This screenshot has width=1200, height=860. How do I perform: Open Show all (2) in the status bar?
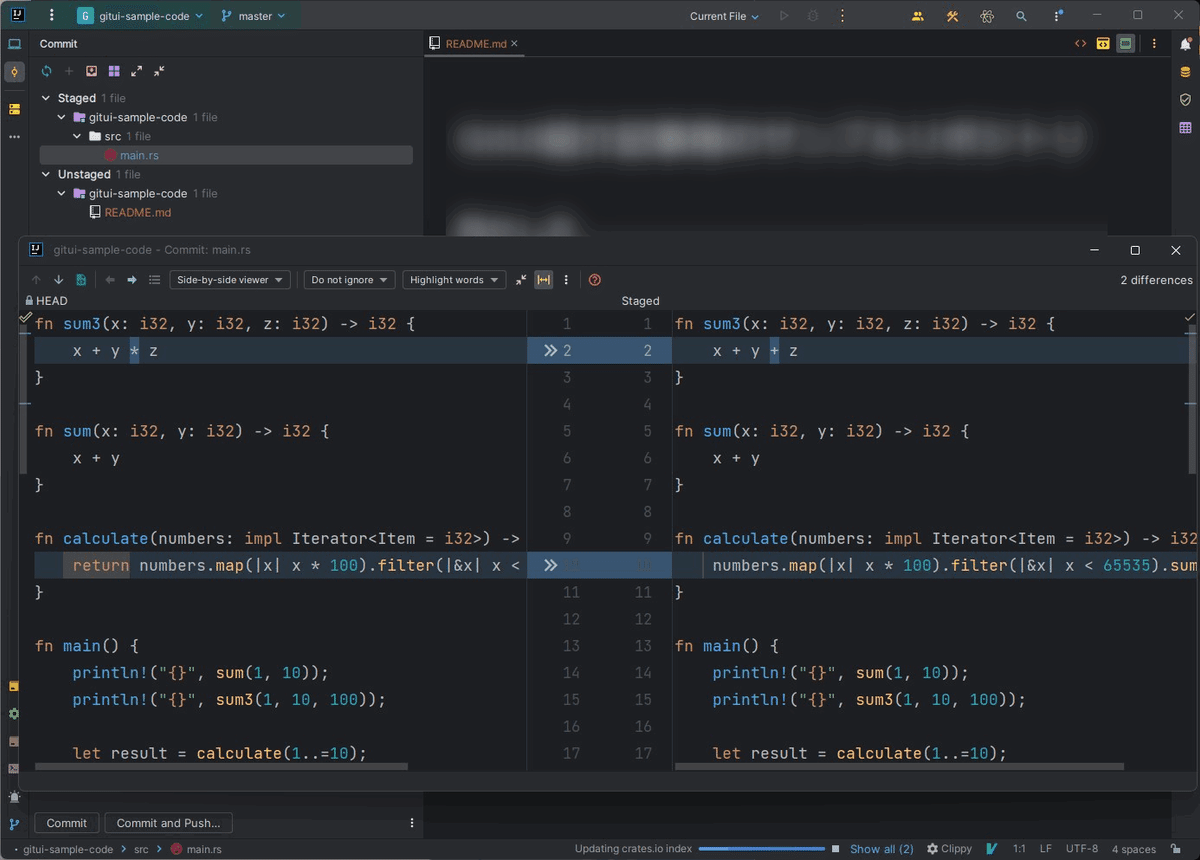click(881, 848)
